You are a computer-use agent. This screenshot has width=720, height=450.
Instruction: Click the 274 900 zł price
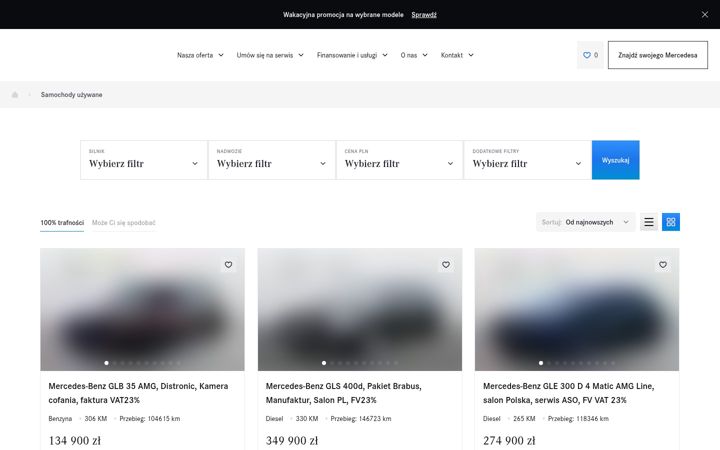pos(509,441)
